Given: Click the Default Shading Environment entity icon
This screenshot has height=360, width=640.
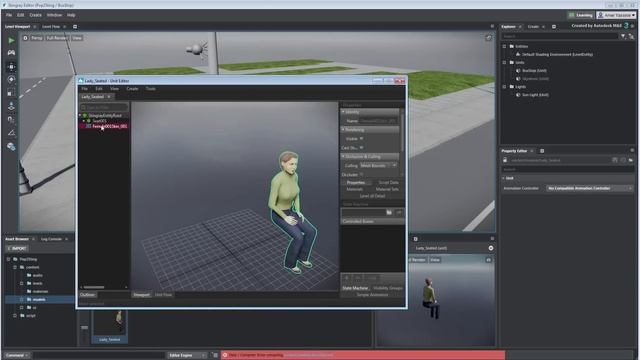Looking at the screenshot, I should 518,54.
